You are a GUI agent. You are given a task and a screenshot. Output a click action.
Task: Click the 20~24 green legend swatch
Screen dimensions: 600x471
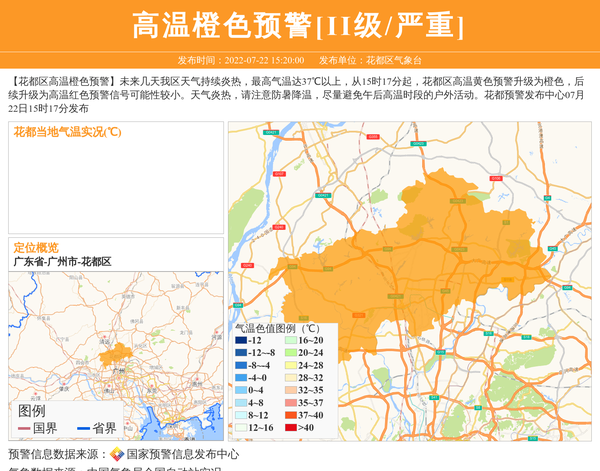[290, 353]
